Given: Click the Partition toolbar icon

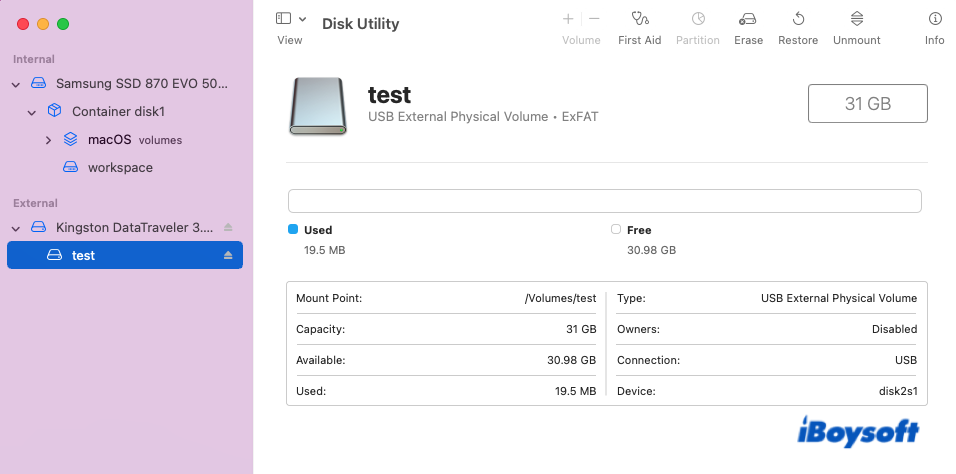Looking at the screenshot, I should pos(698,19).
